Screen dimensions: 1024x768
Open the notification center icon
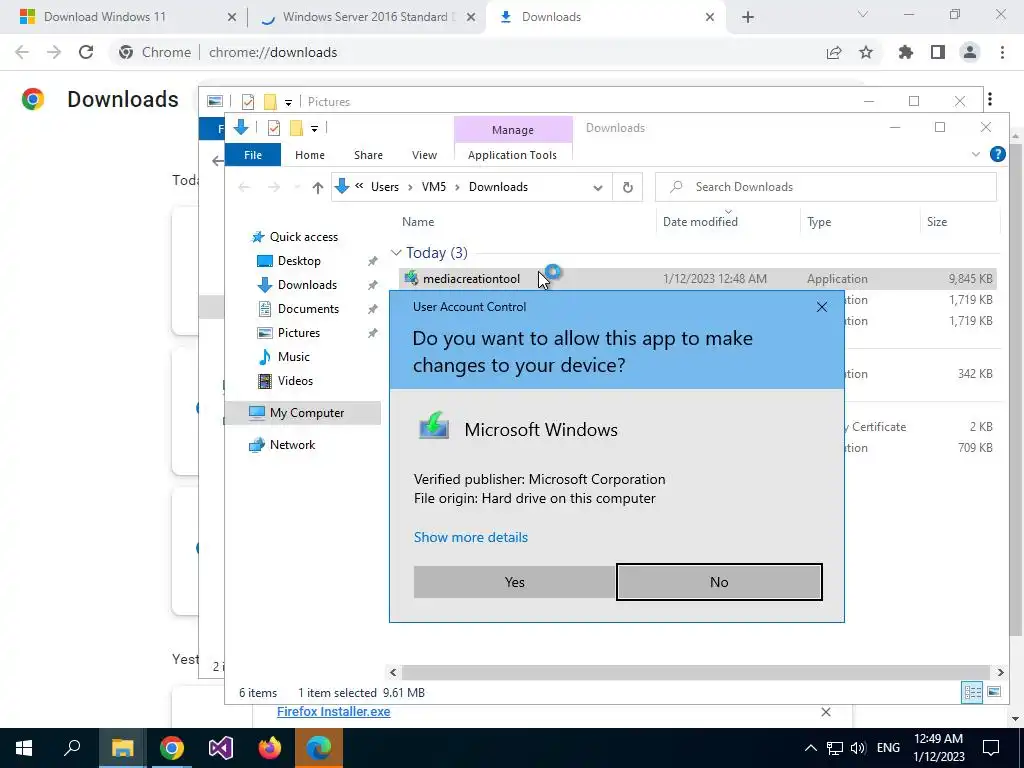[991, 748]
